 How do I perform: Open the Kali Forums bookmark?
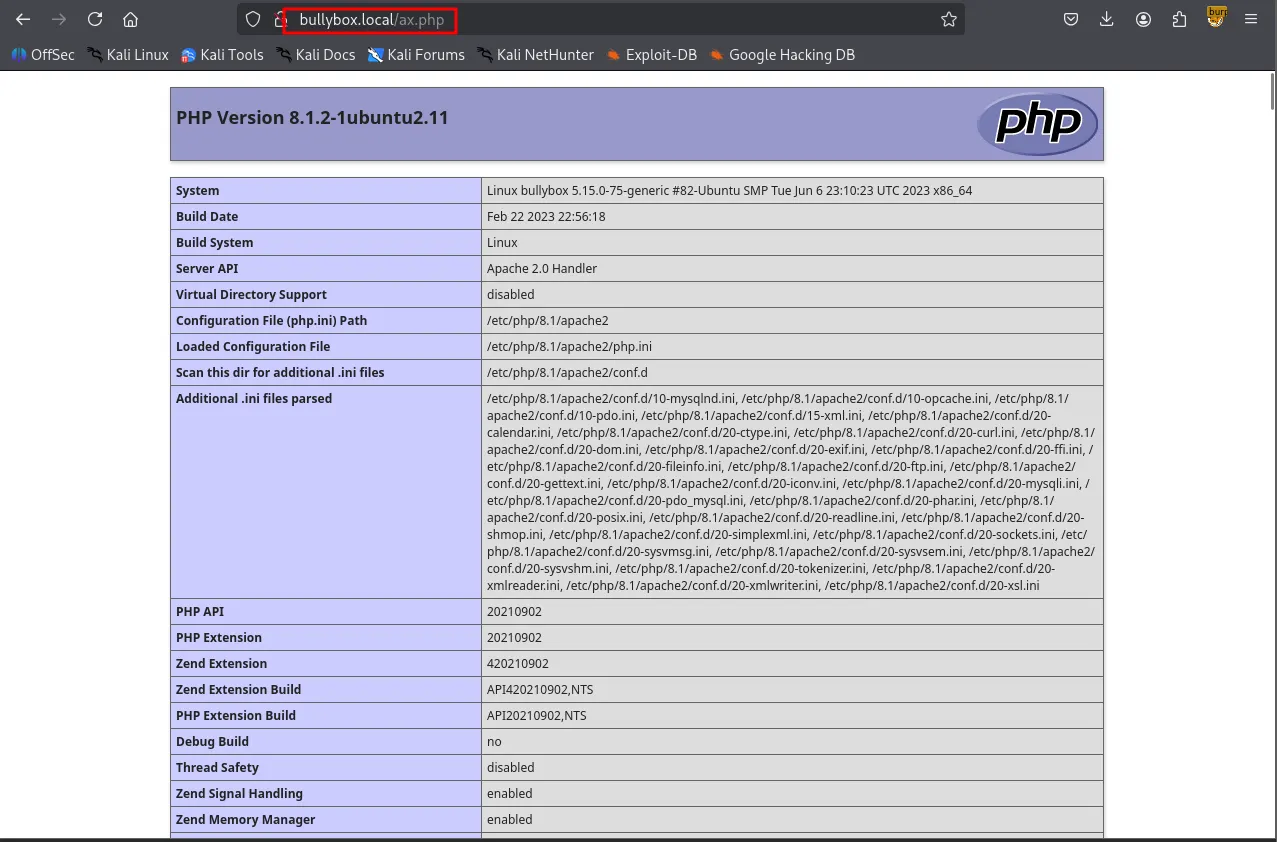(x=416, y=55)
